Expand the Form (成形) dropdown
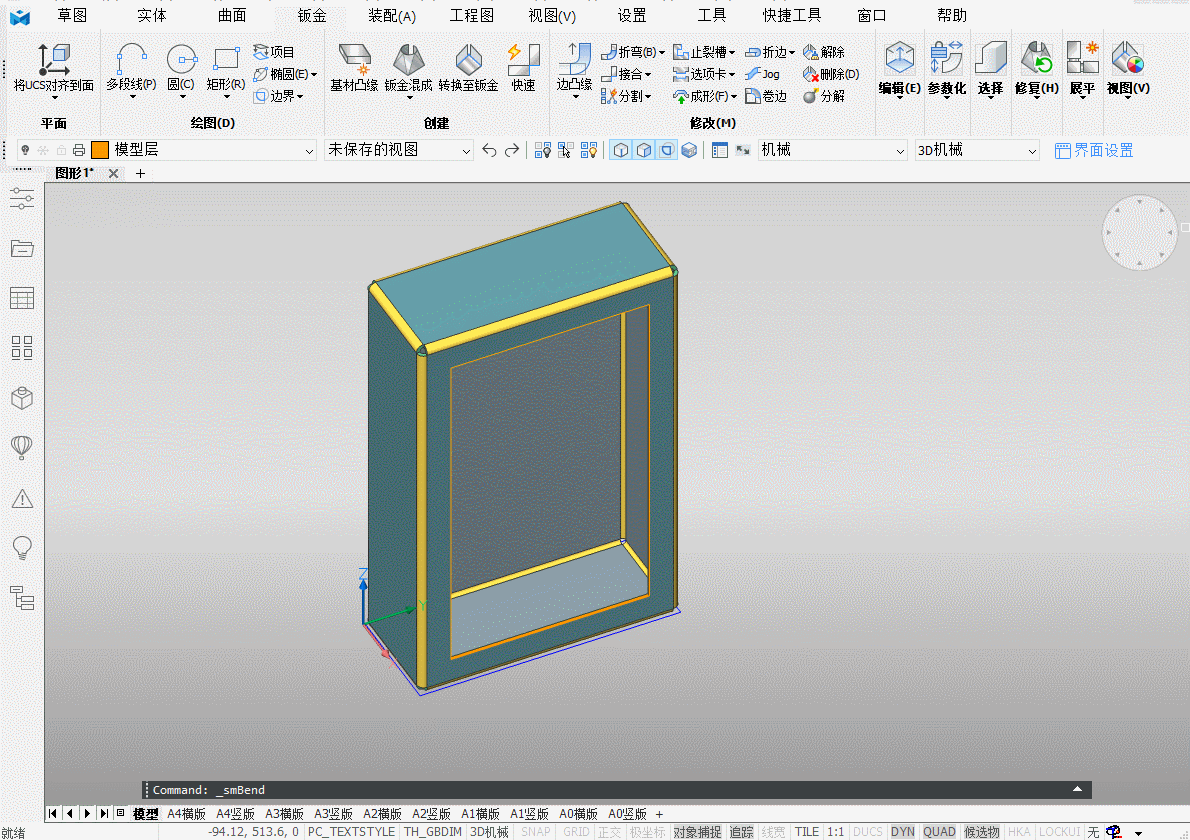This screenshot has height=840, width=1190. click(x=734, y=96)
